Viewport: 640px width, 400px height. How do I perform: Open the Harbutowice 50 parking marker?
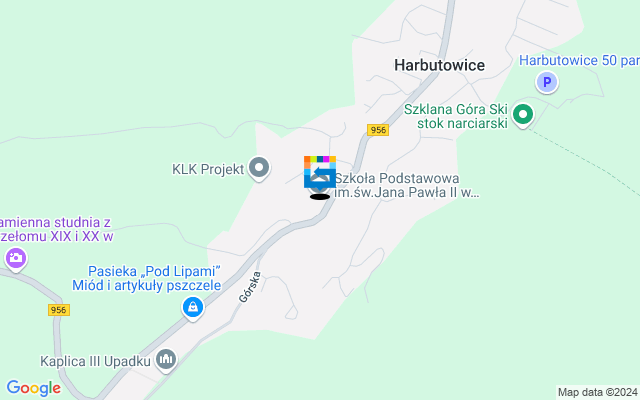tap(547, 82)
